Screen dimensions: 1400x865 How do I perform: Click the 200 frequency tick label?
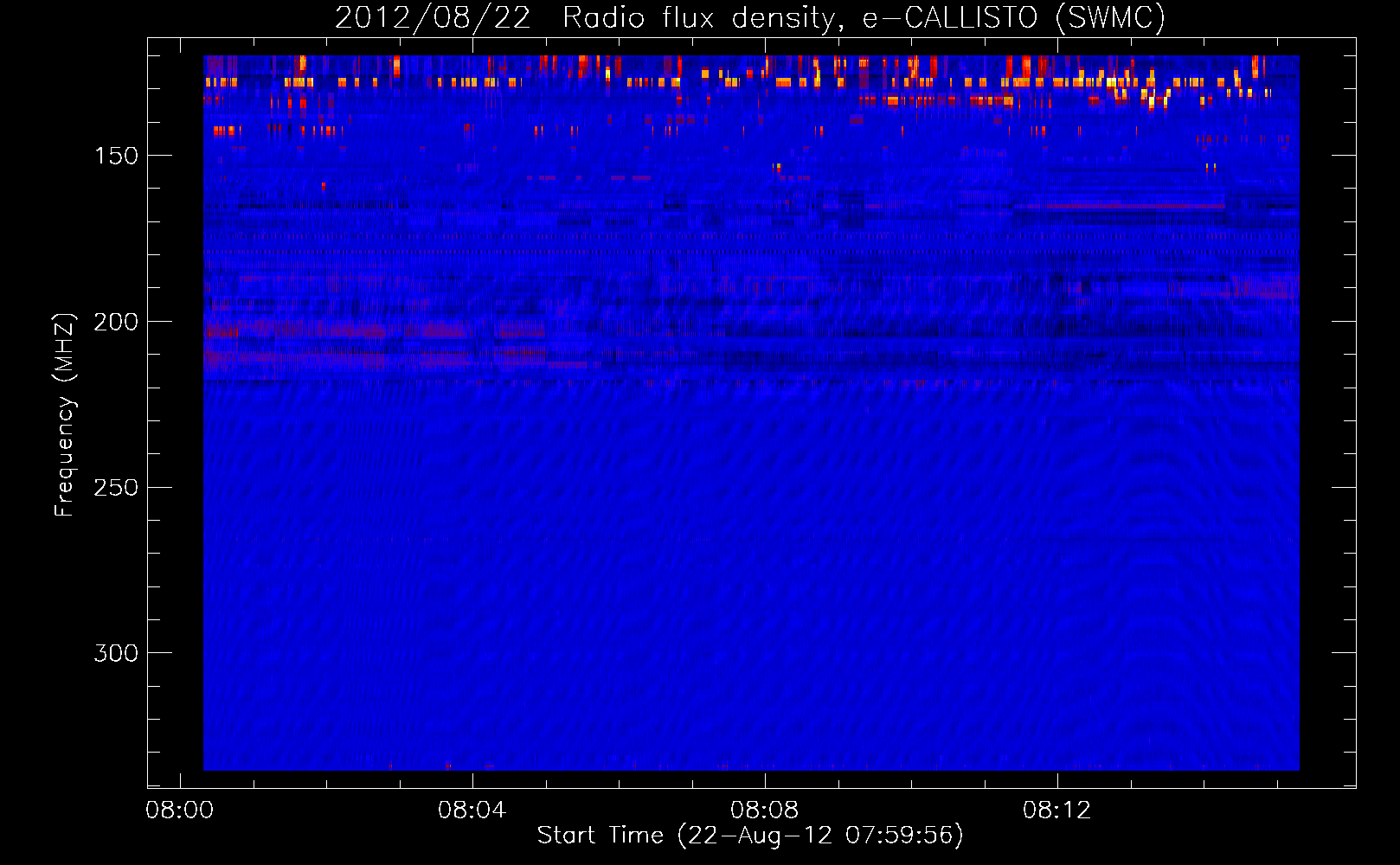point(116,322)
